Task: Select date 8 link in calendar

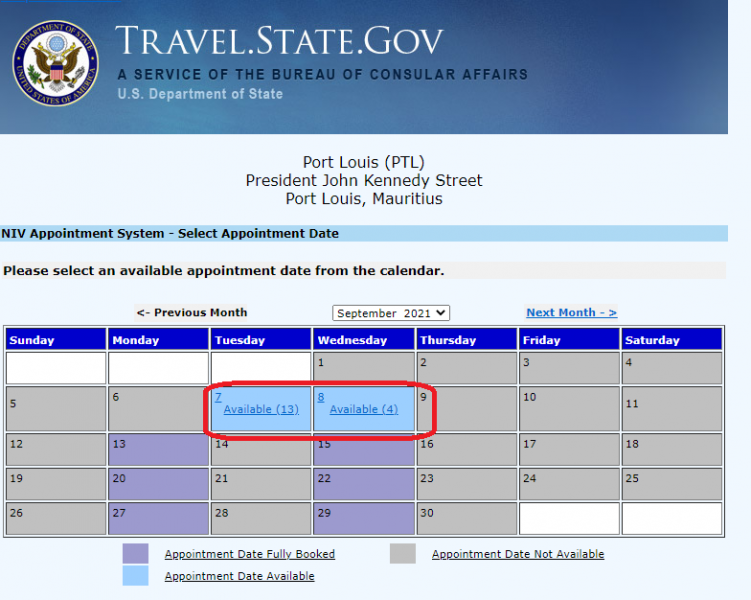Action: tap(320, 397)
